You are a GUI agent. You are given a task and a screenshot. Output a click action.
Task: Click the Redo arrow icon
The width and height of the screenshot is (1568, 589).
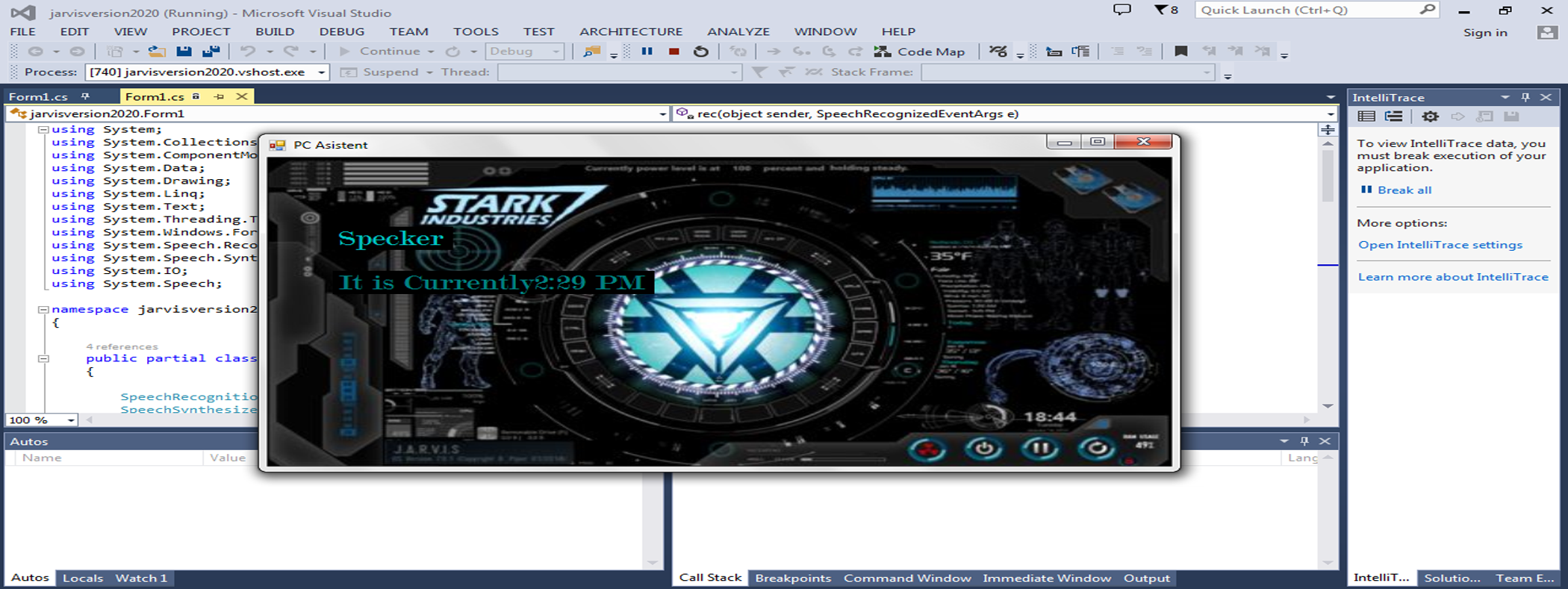pos(291,52)
